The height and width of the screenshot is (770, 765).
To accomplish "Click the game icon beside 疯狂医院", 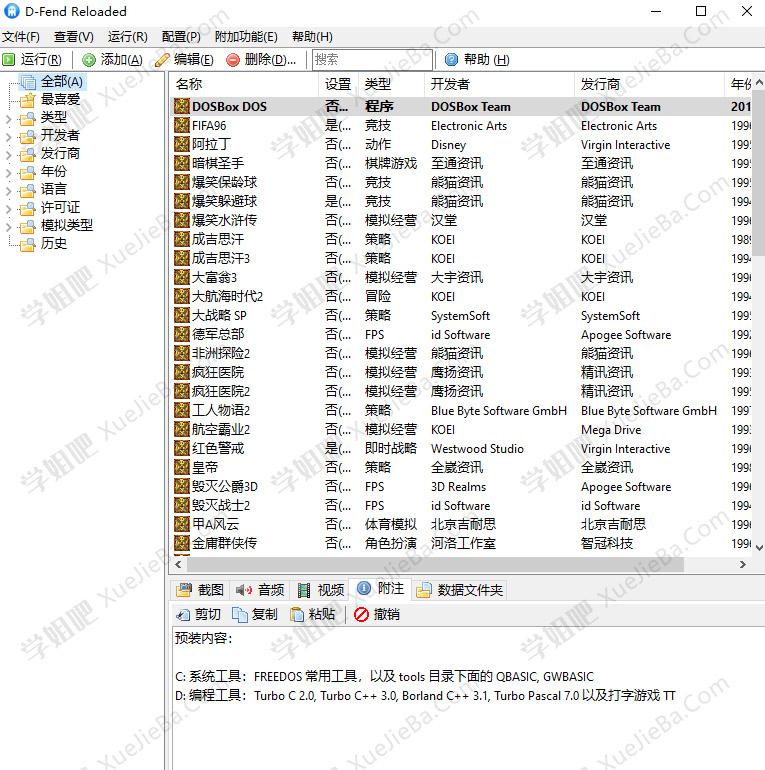I will pyautogui.click(x=182, y=372).
